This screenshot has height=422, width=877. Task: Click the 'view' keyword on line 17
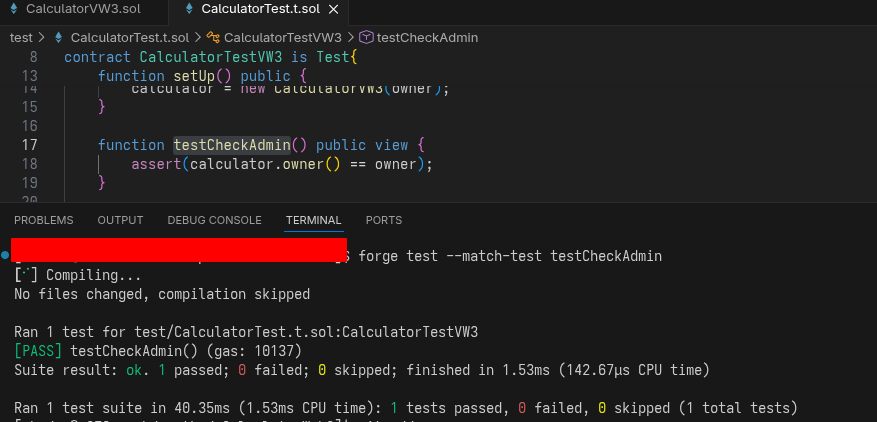tap(392, 145)
